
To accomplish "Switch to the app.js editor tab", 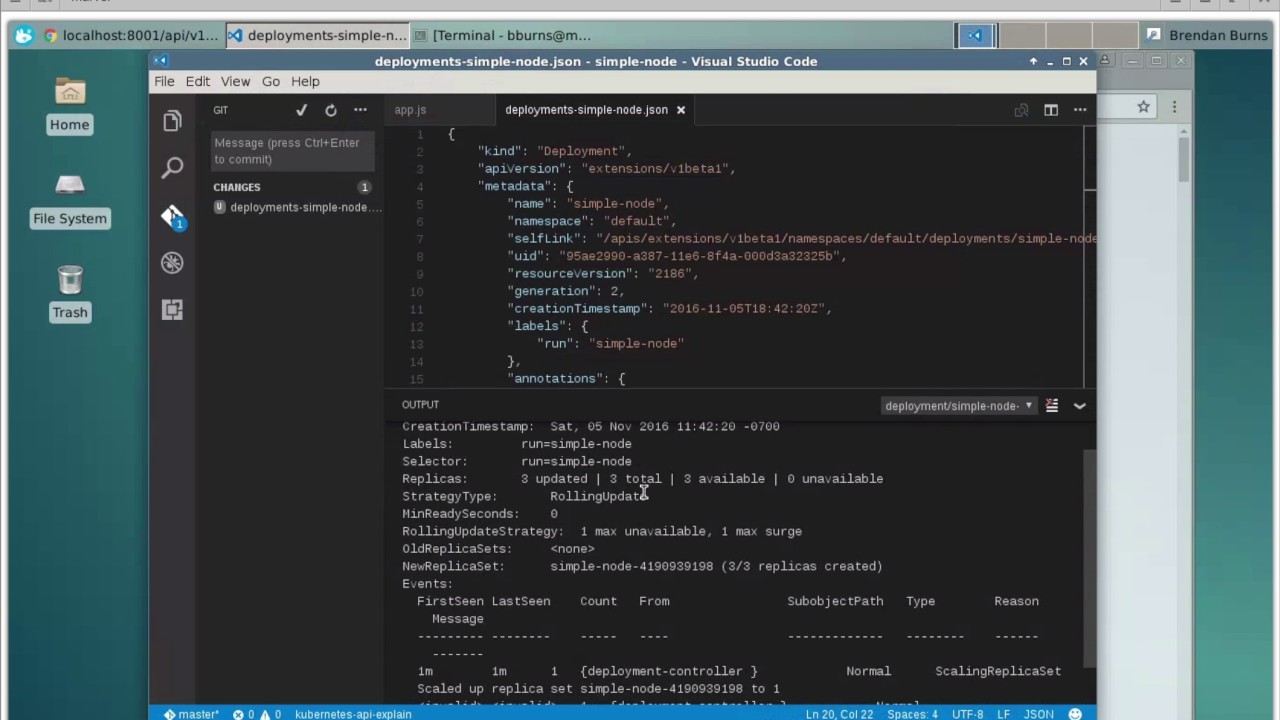I will 410,110.
